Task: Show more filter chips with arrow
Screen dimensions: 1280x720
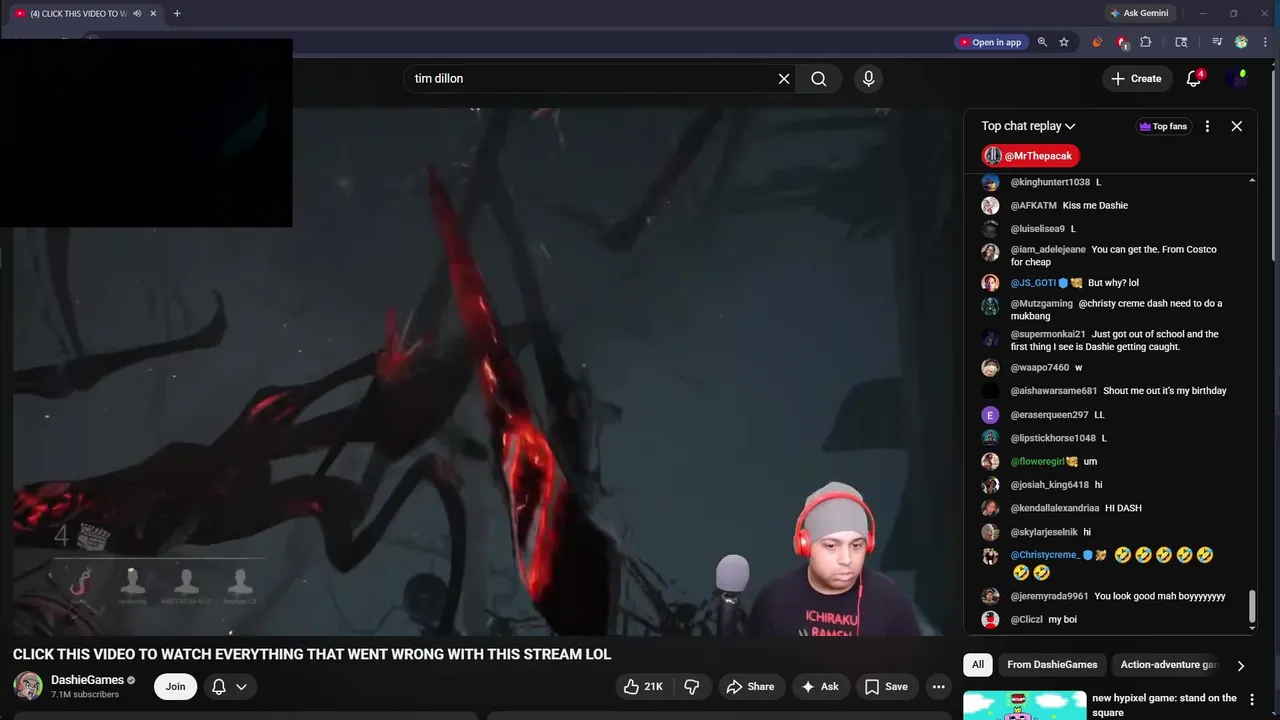Action: click(x=1240, y=665)
